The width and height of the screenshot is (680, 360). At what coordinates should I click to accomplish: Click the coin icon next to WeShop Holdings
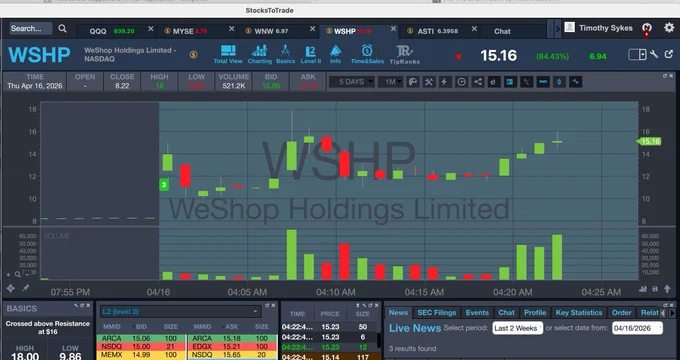(x=193, y=55)
